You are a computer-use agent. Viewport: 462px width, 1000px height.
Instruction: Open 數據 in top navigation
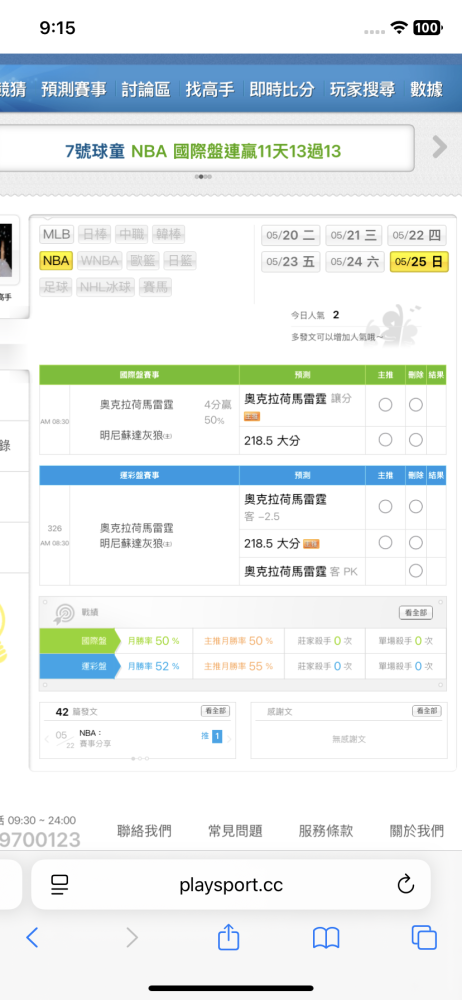[426, 89]
